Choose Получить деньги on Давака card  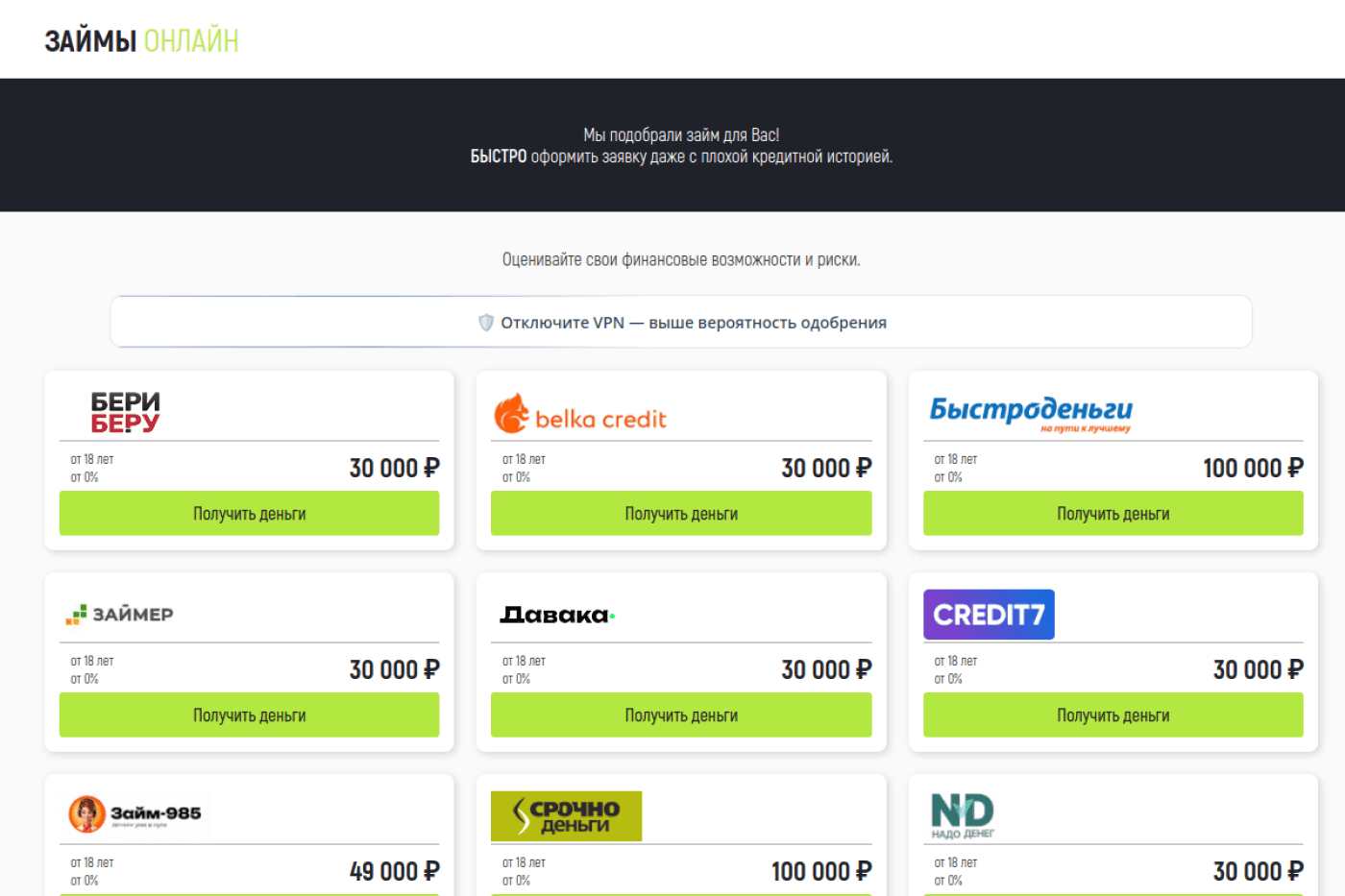(x=681, y=715)
